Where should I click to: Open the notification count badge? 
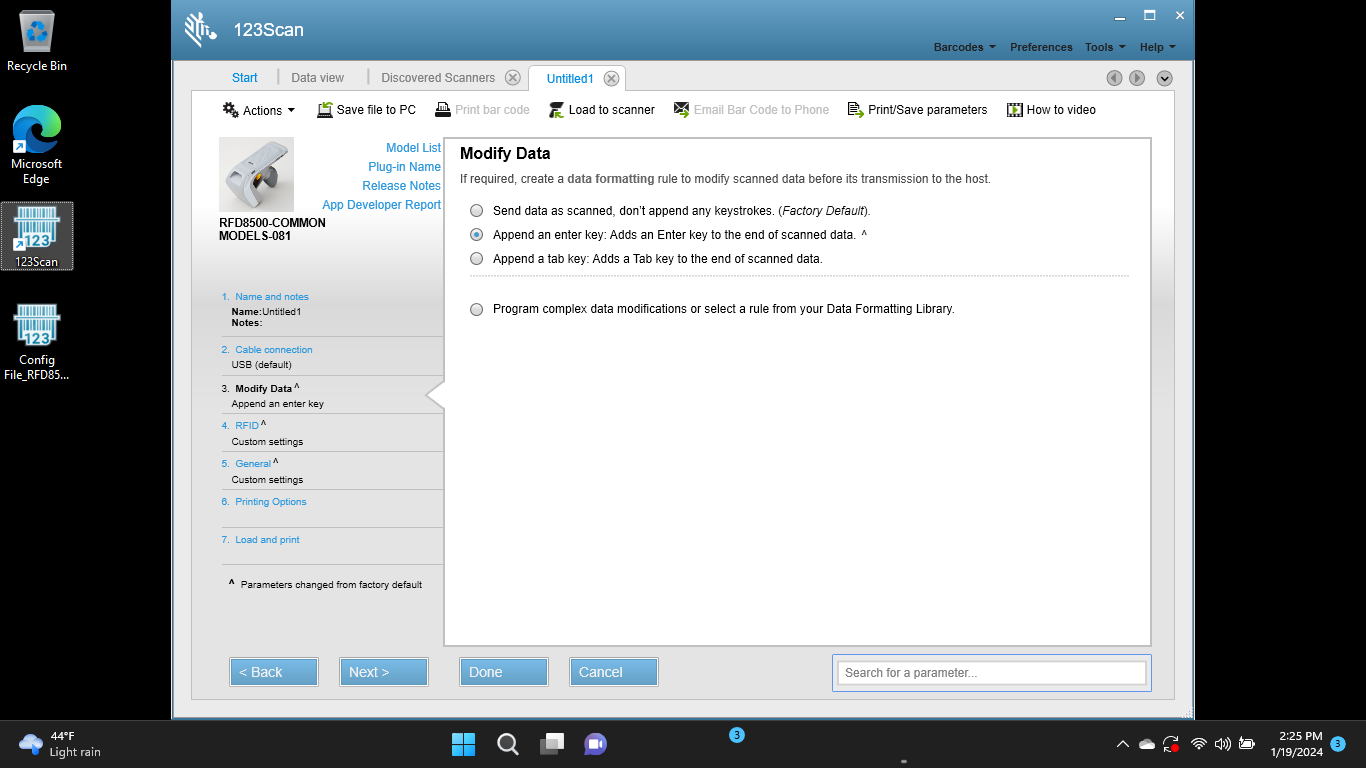(1338, 744)
